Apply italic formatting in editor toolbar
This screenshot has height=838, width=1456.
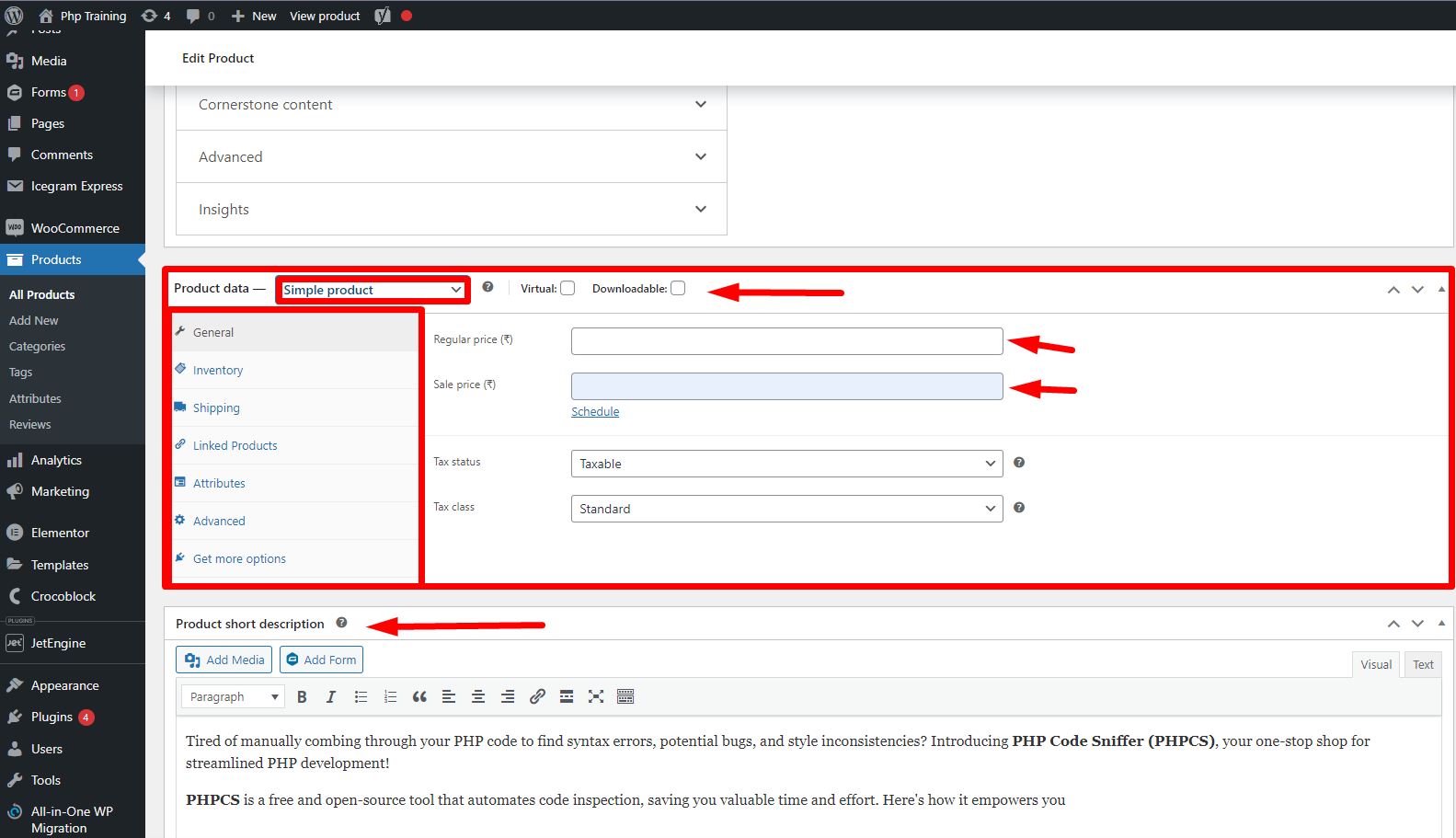[331, 697]
